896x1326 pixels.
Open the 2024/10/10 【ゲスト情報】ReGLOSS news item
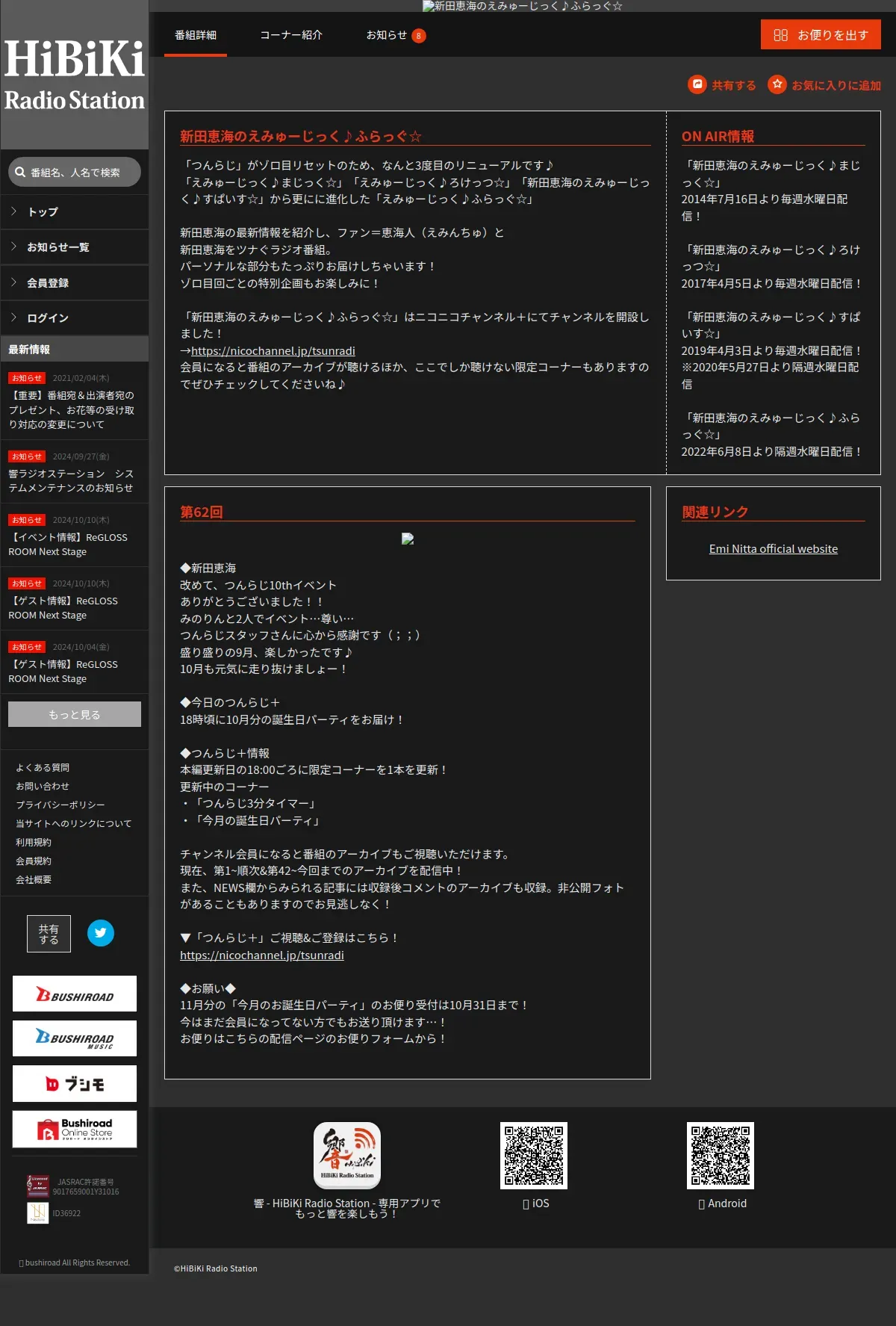(75, 599)
